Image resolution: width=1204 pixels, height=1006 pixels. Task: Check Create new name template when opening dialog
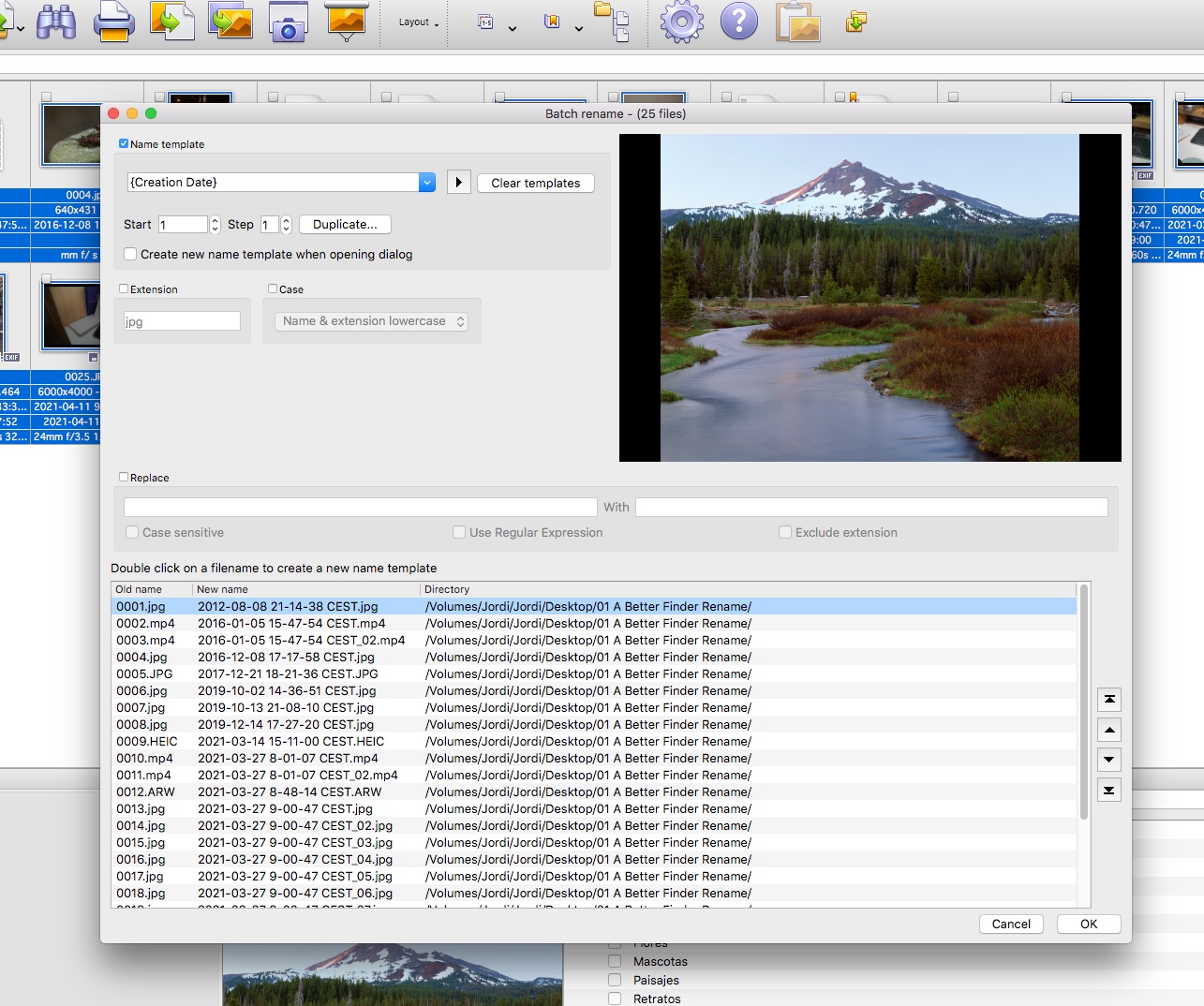tap(131, 255)
